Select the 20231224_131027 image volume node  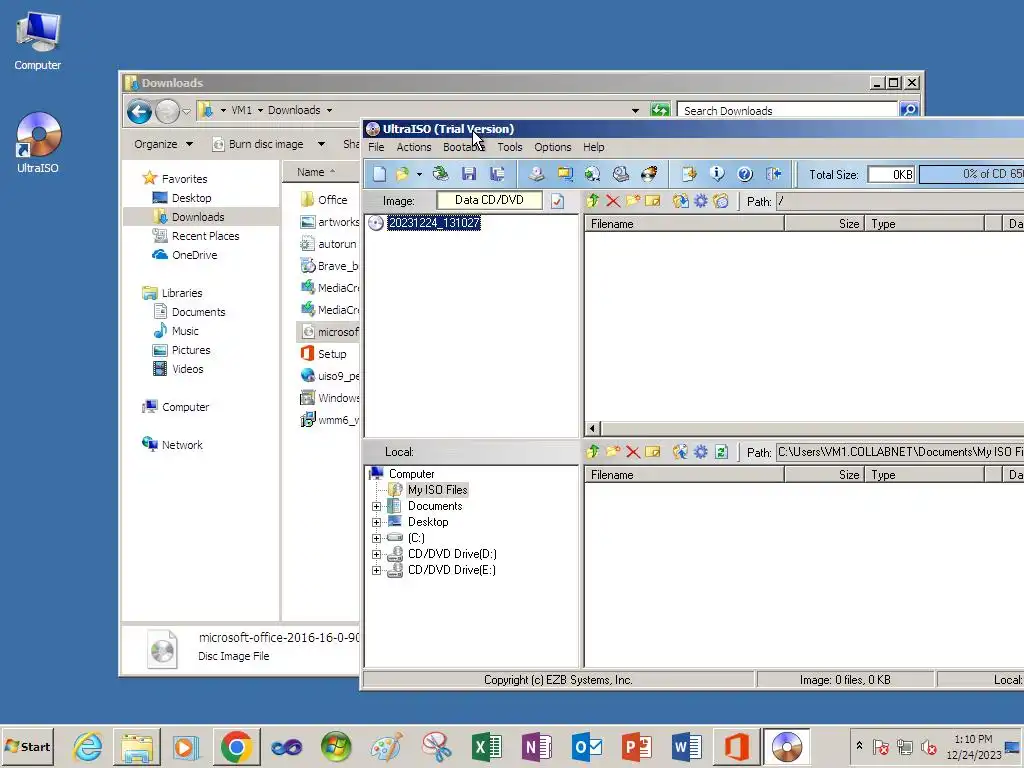[434, 223]
